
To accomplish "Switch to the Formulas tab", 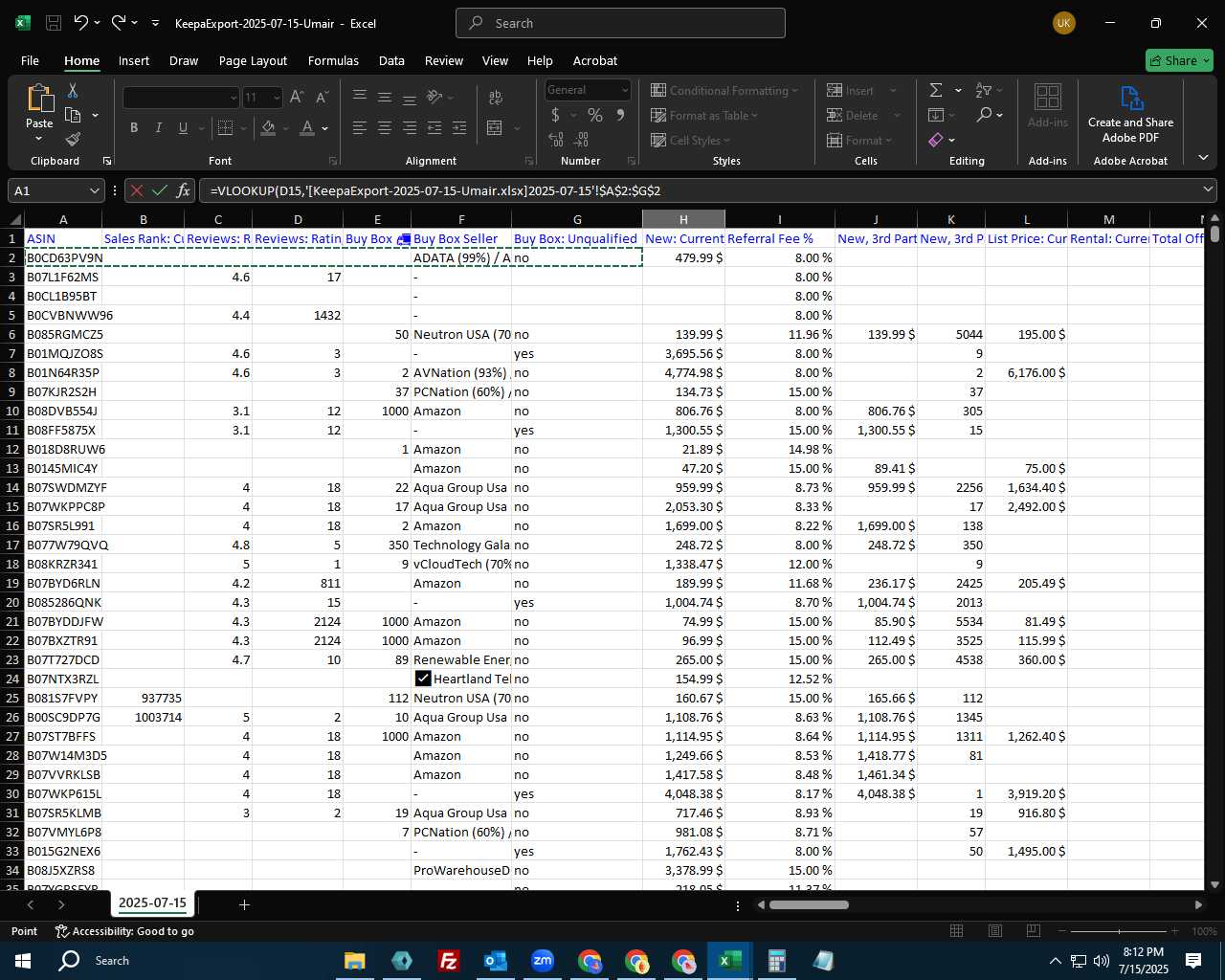I will [x=333, y=60].
